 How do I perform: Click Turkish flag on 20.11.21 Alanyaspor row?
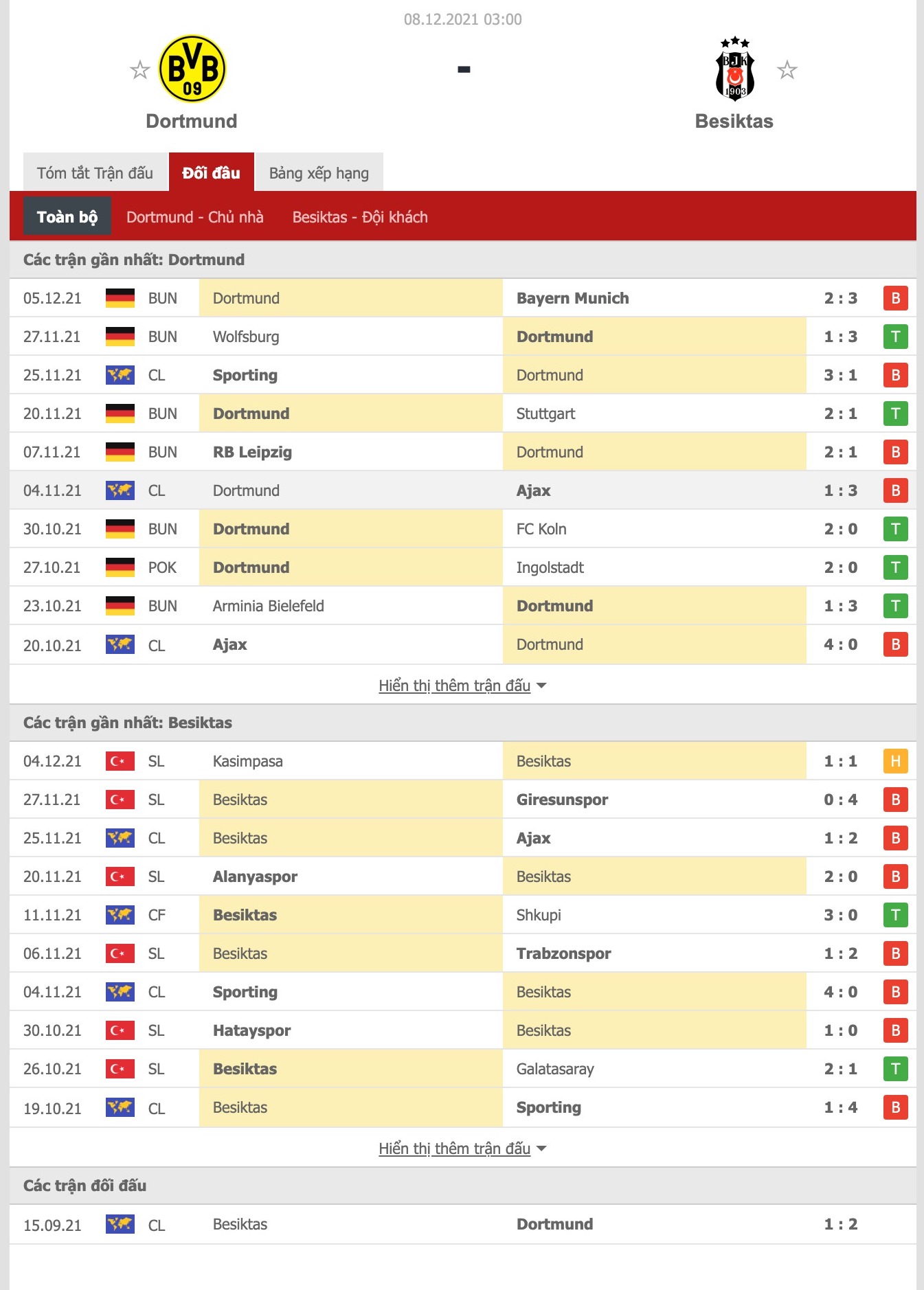(x=120, y=876)
